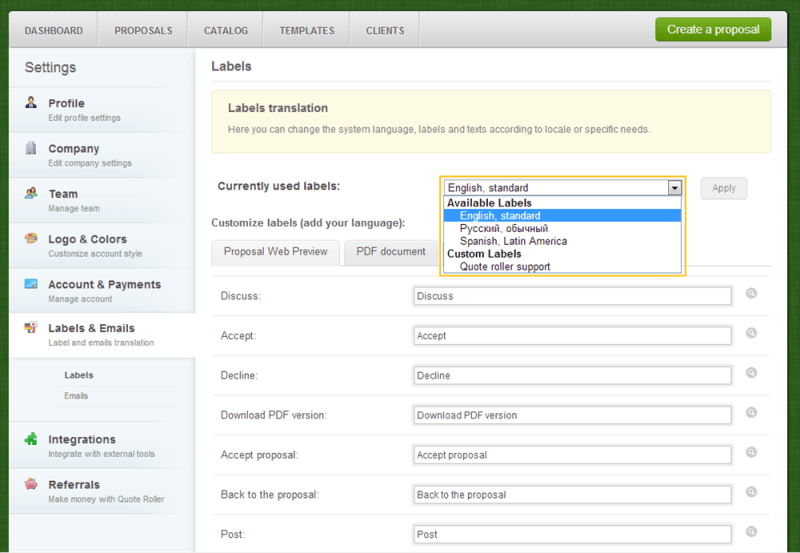This screenshot has width=800, height=553.
Task: Click the Integrations puzzle piece icon
Action: (31, 439)
